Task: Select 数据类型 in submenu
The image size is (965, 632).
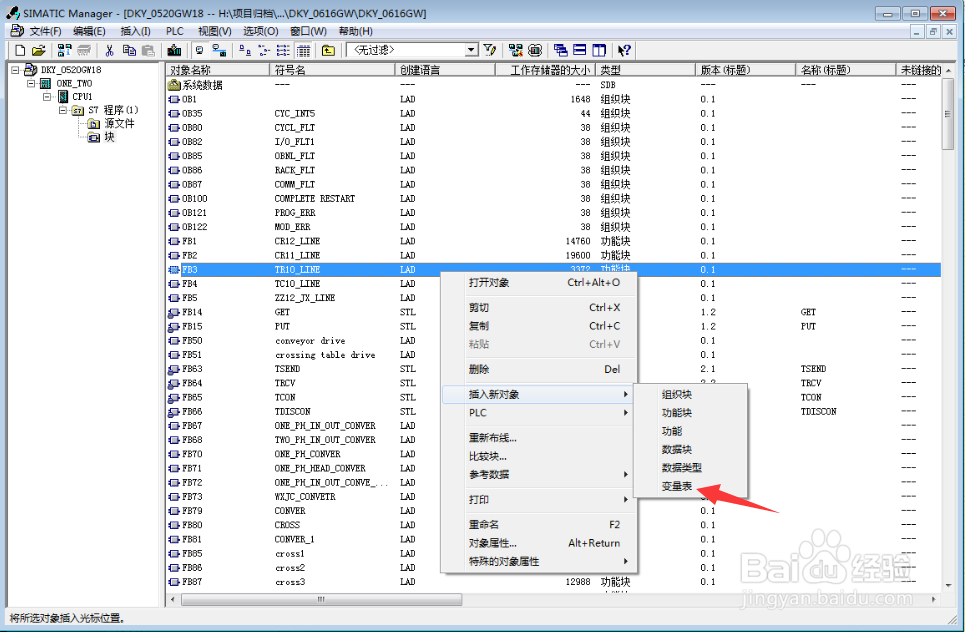Action: click(x=691, y=468)
